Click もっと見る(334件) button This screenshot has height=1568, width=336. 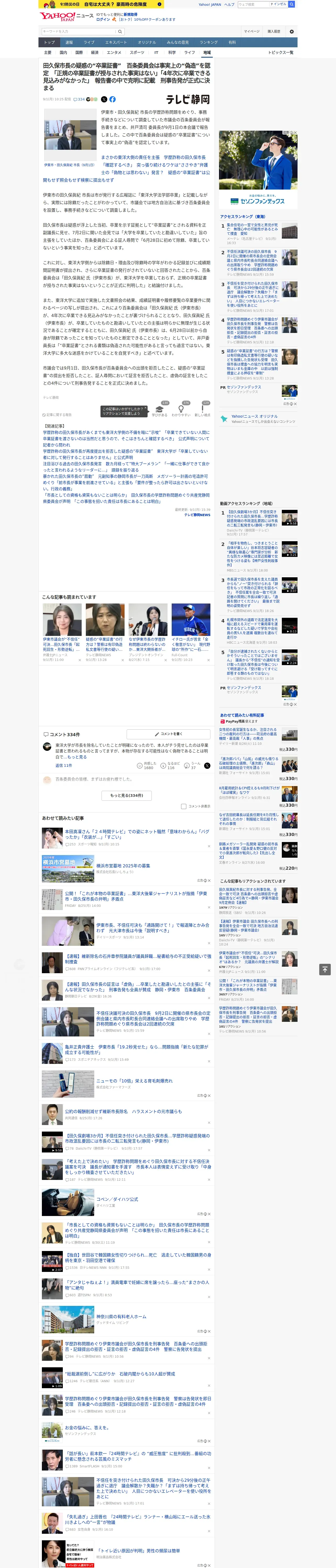[127, 795]
